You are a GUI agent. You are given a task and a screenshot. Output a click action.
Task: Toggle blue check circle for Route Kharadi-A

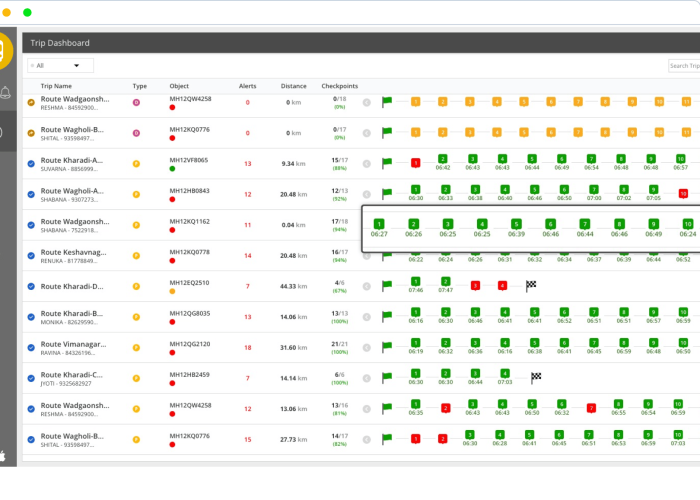coord(31,162)
